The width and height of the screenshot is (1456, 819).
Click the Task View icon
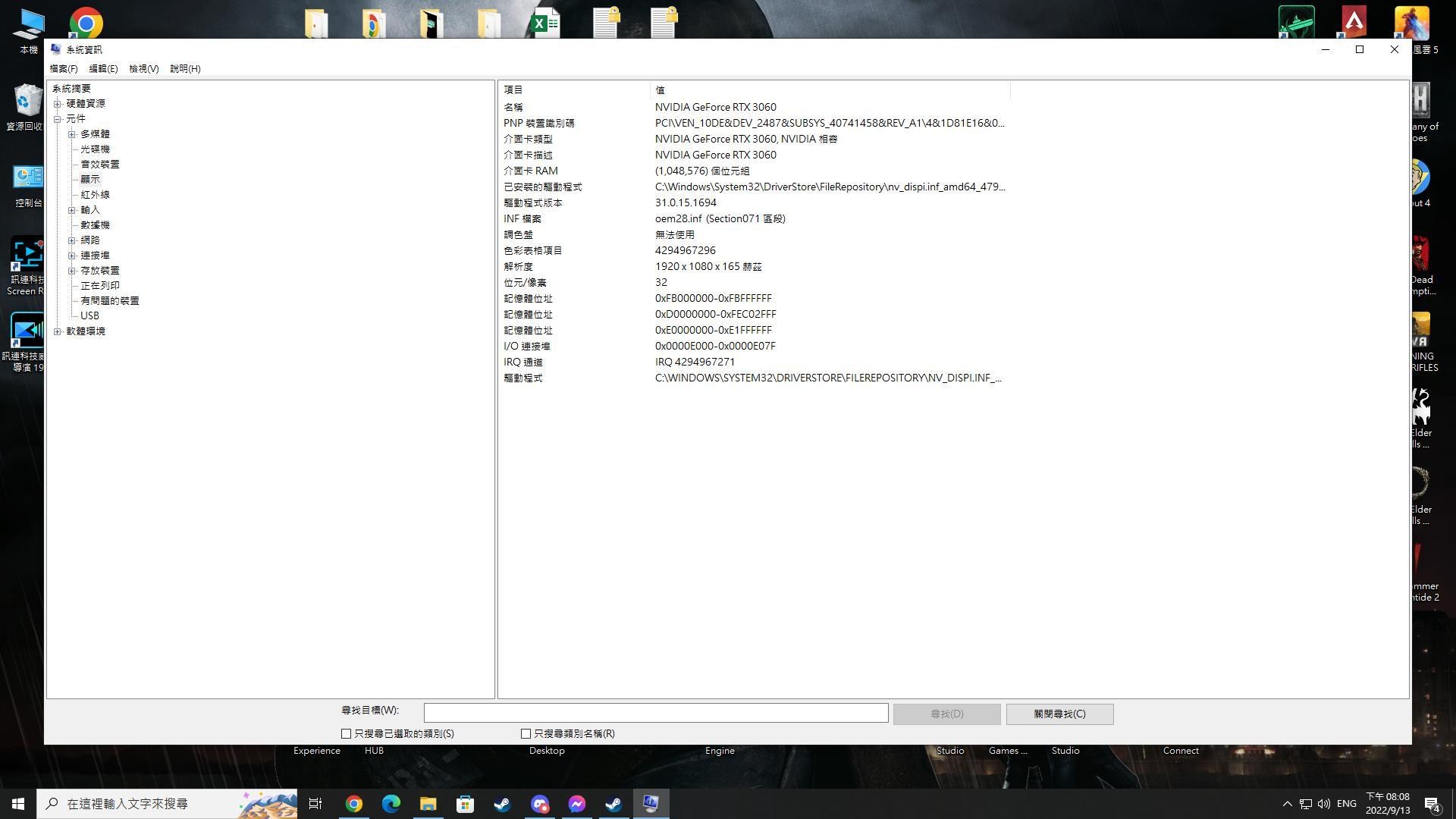[x=315, y=804]
